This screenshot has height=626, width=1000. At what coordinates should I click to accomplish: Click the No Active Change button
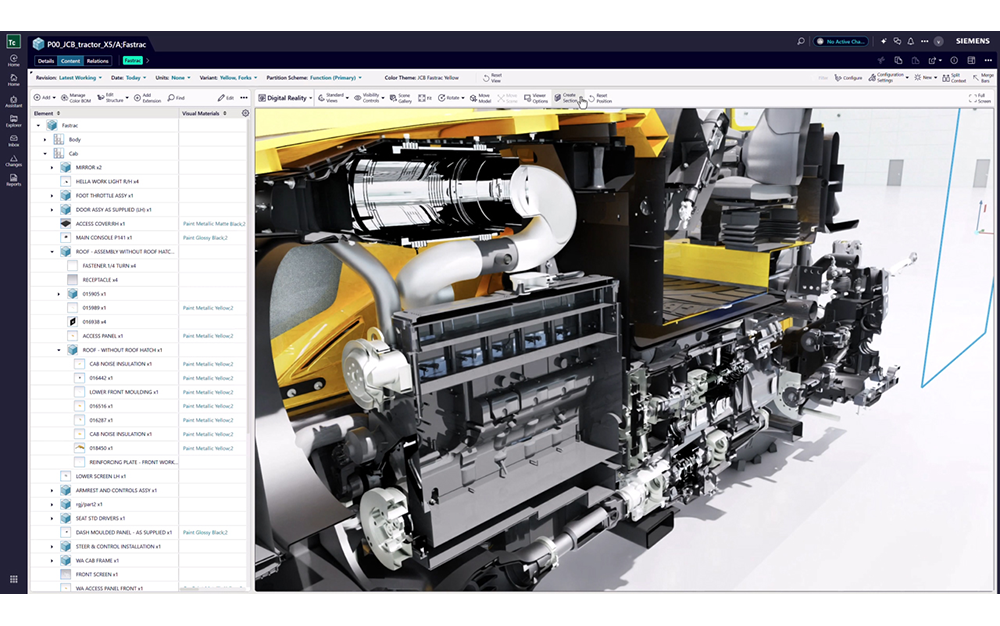click(x=841, y=41)
